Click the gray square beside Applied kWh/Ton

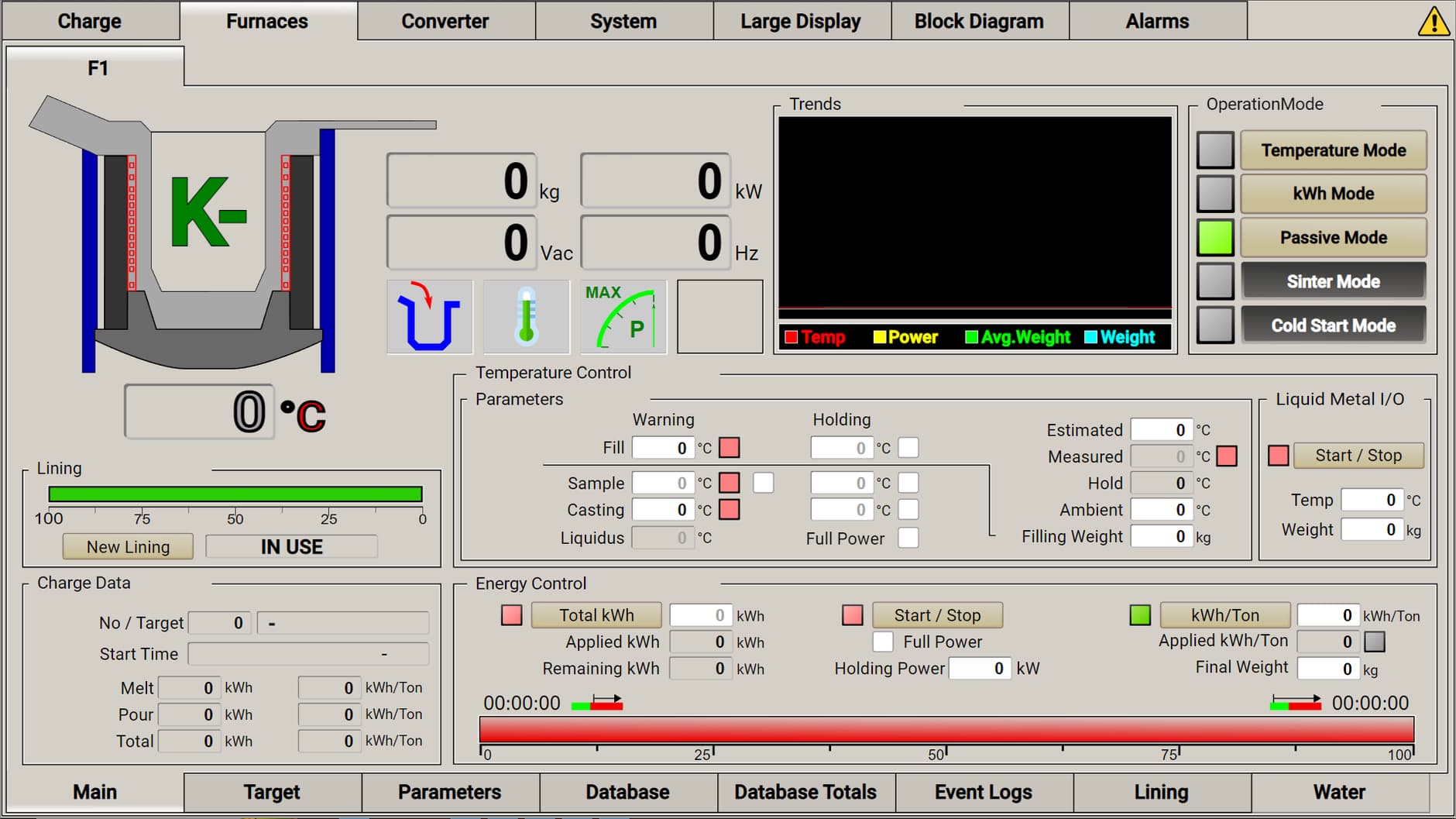[x=1375, y=642]
